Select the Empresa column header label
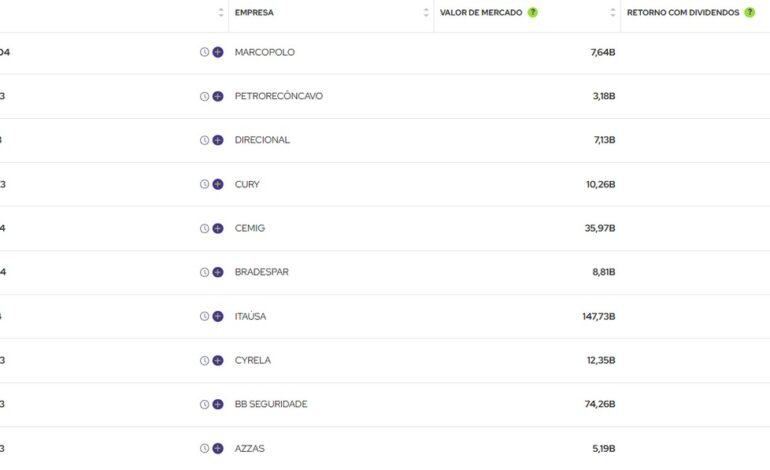Viewport: 770px width, 470px height. [x=254, y=13]
